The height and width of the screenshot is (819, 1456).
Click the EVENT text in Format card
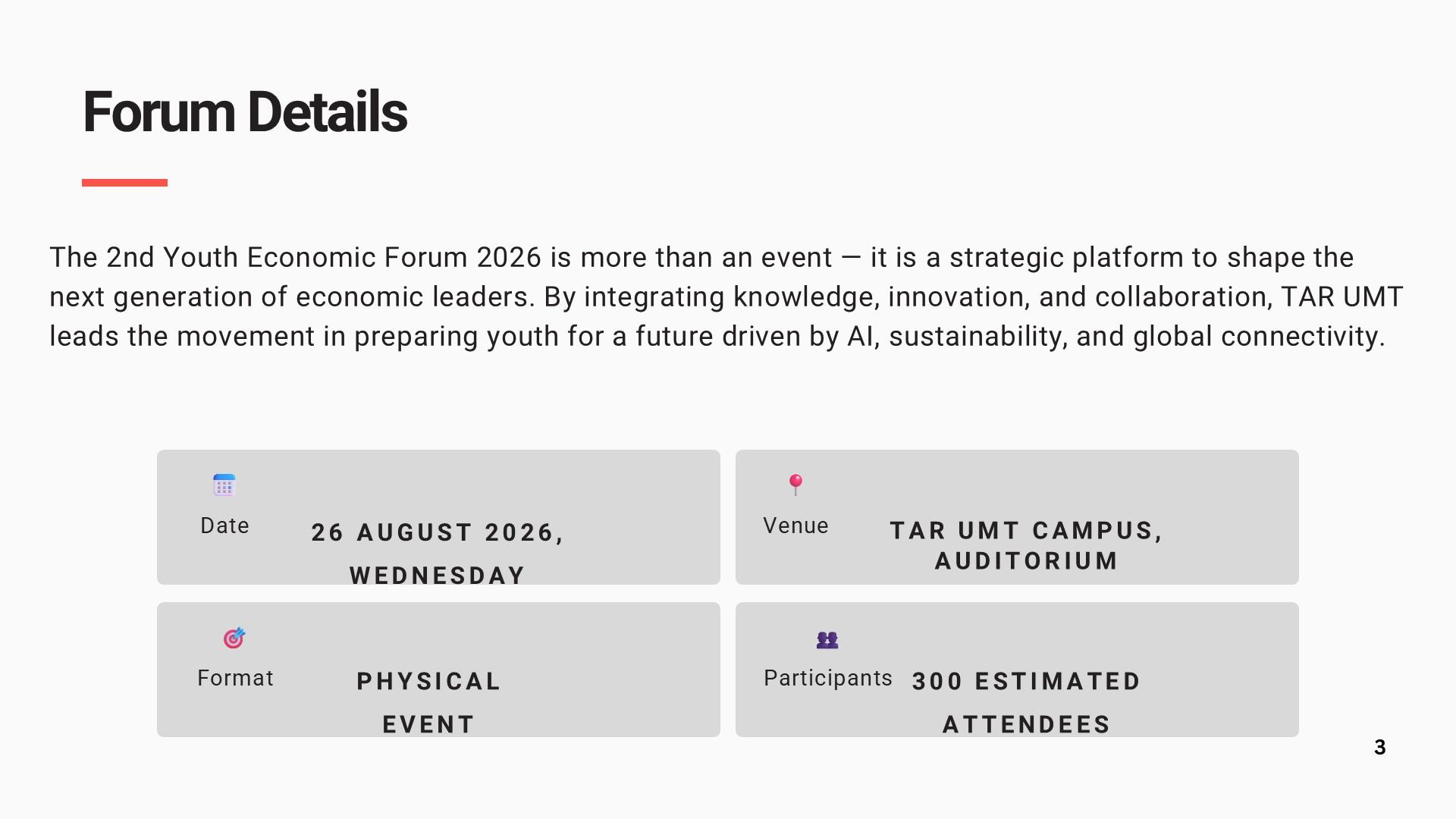tap(429, 724)
